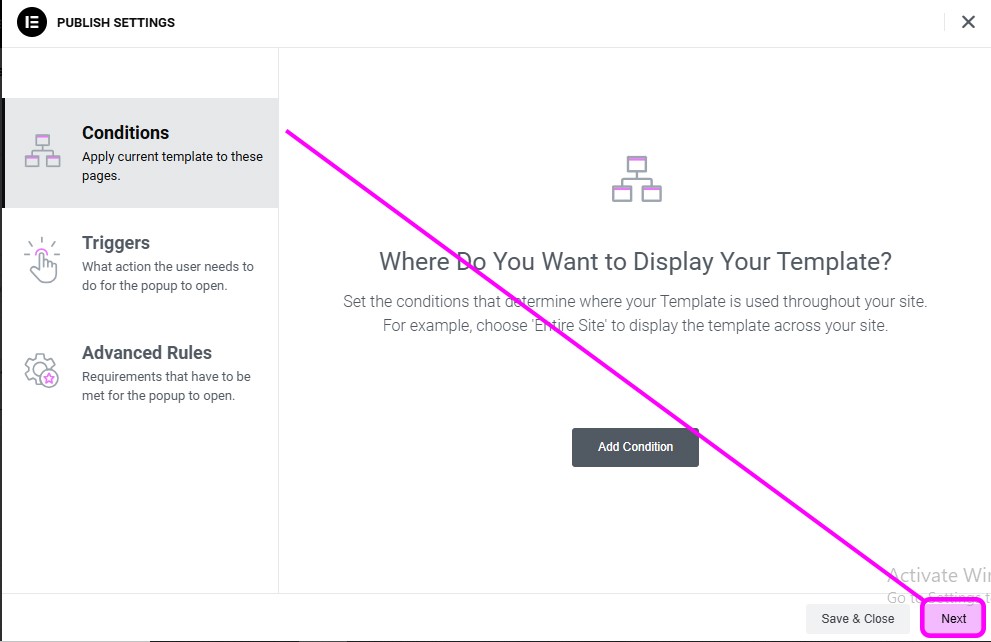991x642 pixels.
Task: Click the 'Where Do You Want to Display' heading
Action: 635,262
